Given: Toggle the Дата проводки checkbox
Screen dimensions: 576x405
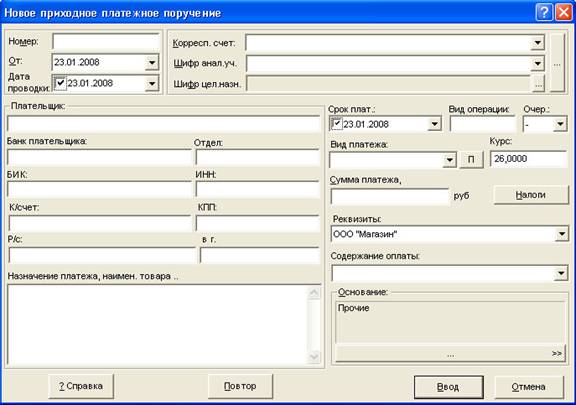Looking at the screenshot, I should point(60,83).
